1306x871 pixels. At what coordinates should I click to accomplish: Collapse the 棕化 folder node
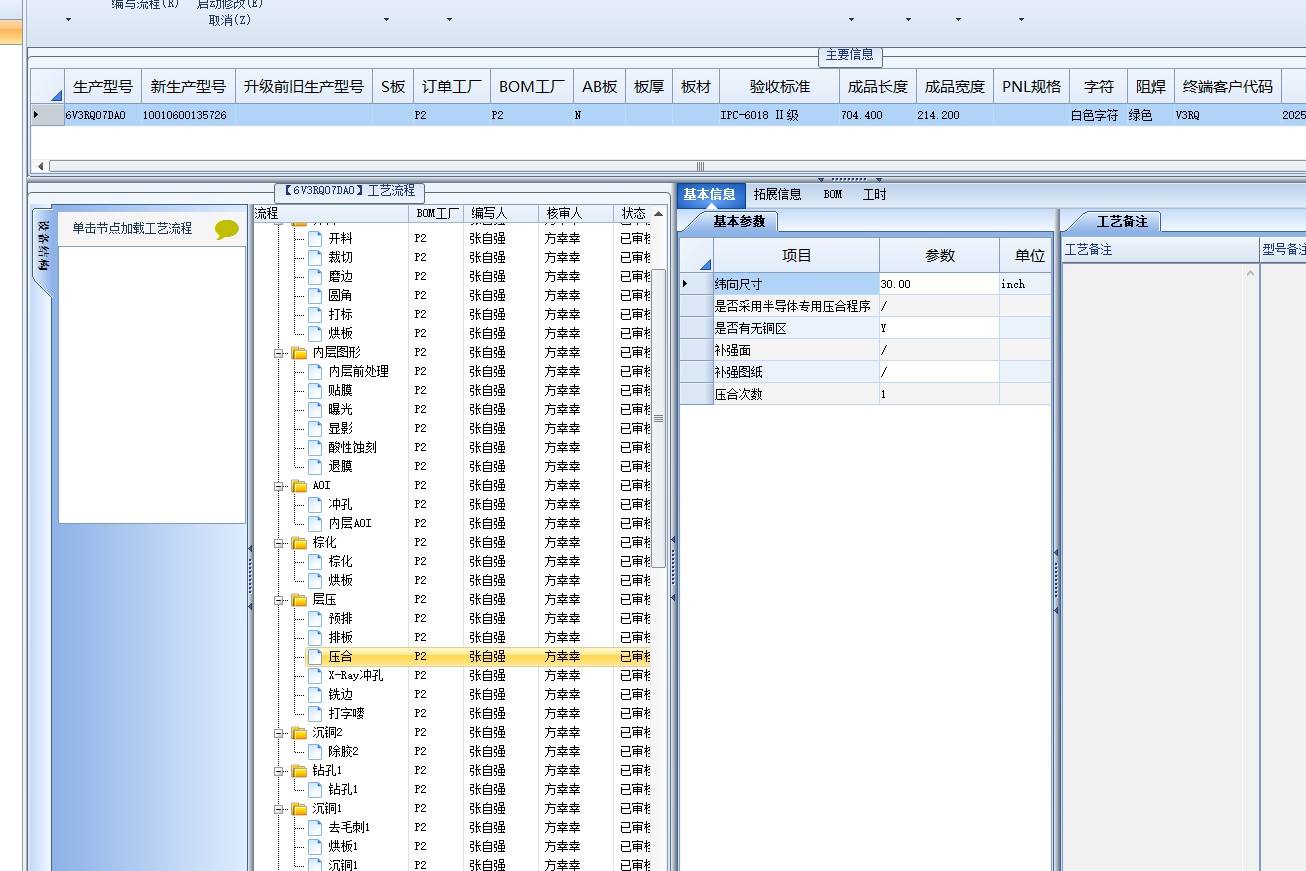(279, 542)
